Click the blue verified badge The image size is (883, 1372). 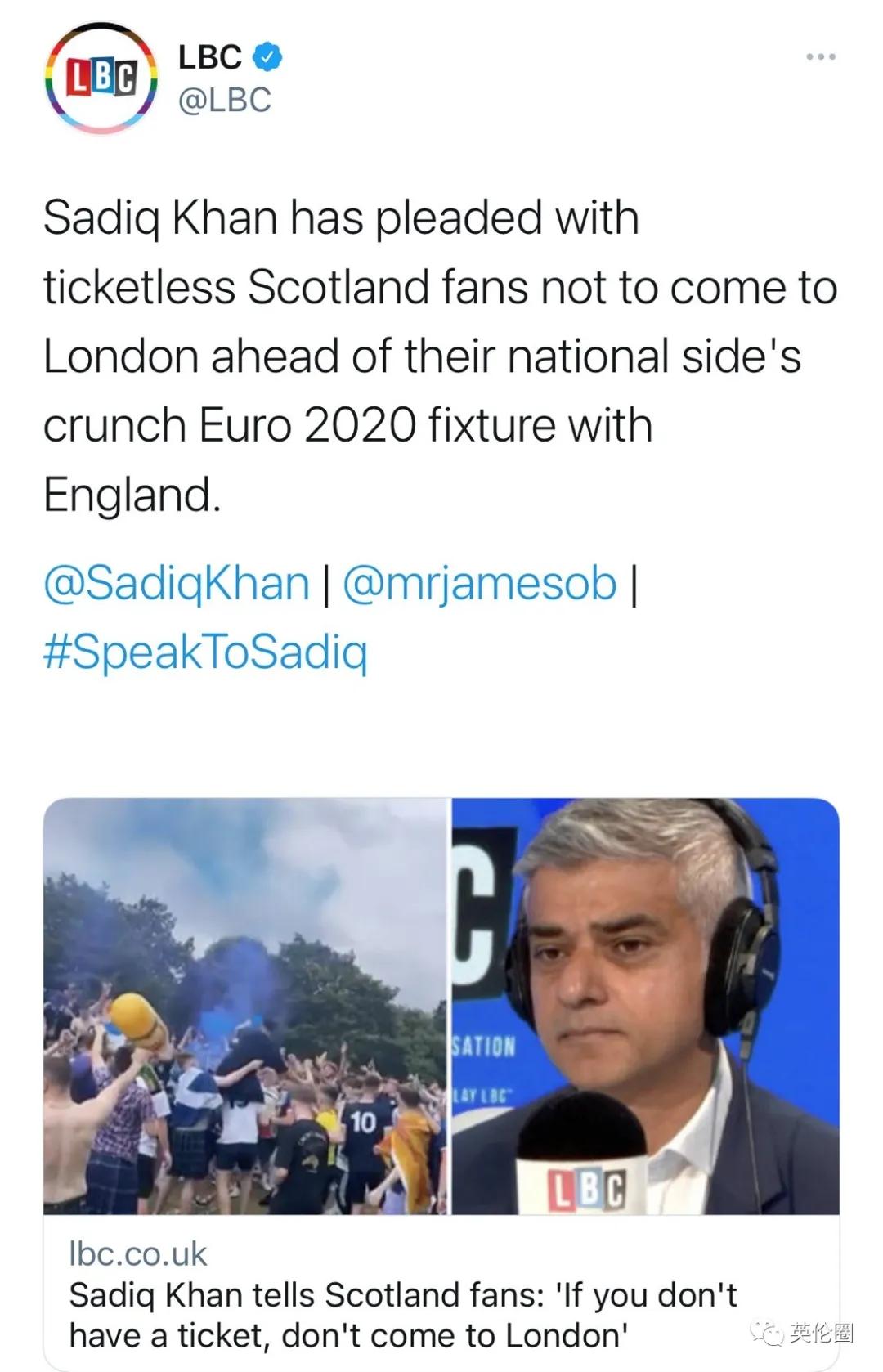tap(268, 57)
